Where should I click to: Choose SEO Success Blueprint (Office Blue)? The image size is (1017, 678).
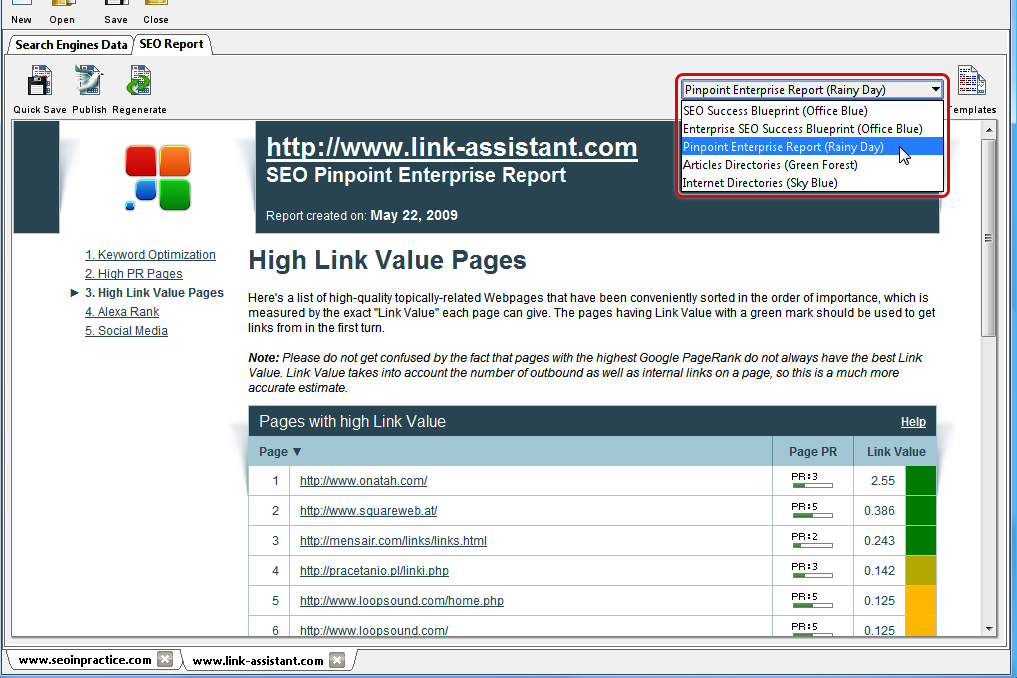pyautogui.click(x=812, y=111)
